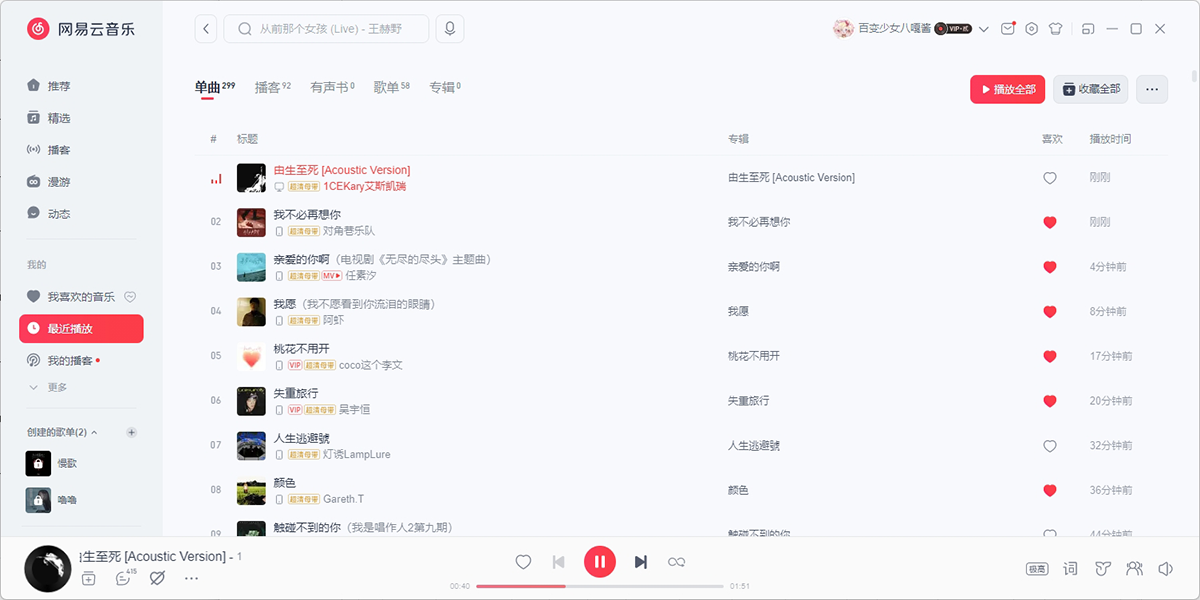This screenshot has height=600, width=1200.
Task: Collapse the 创建的歌单 section
Action: 94,433
